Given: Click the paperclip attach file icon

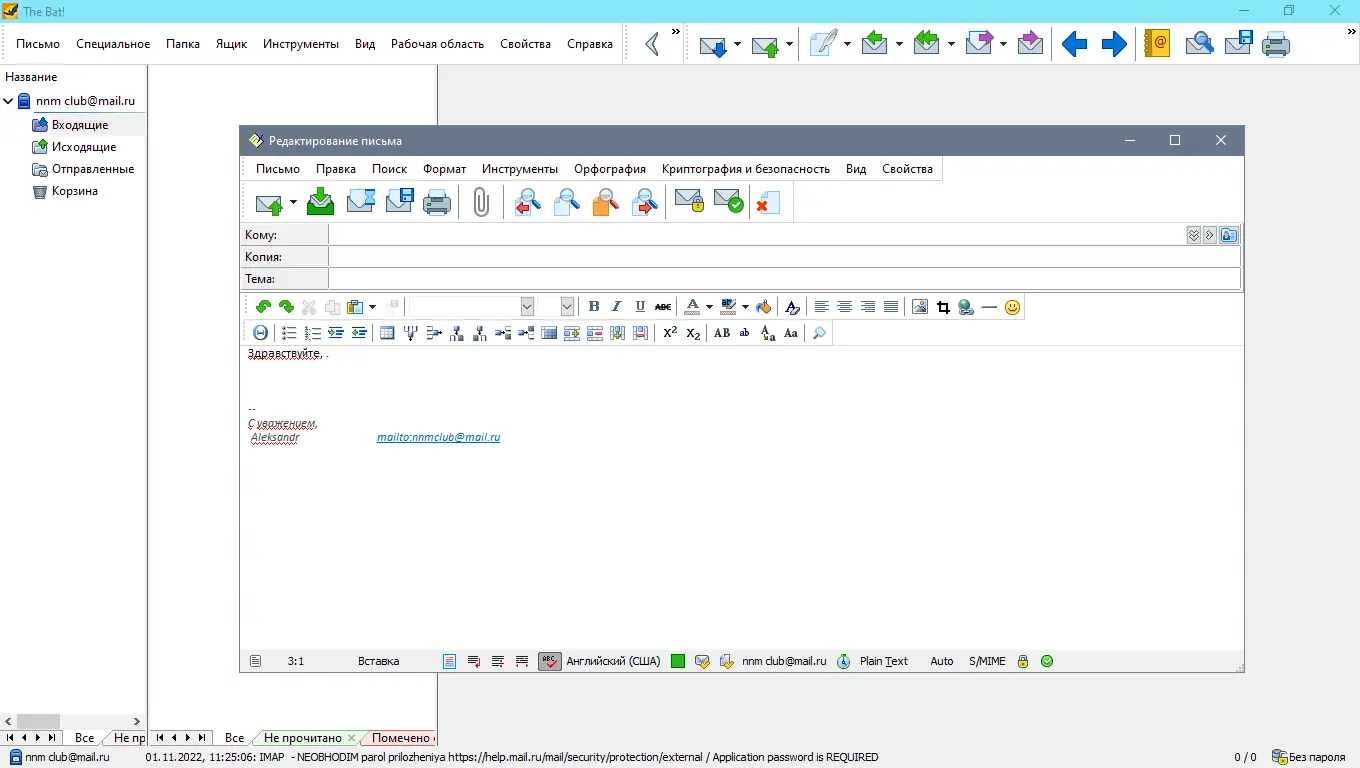Looking at the screenshot, I should pyautogui.click(x=481, y=202).
